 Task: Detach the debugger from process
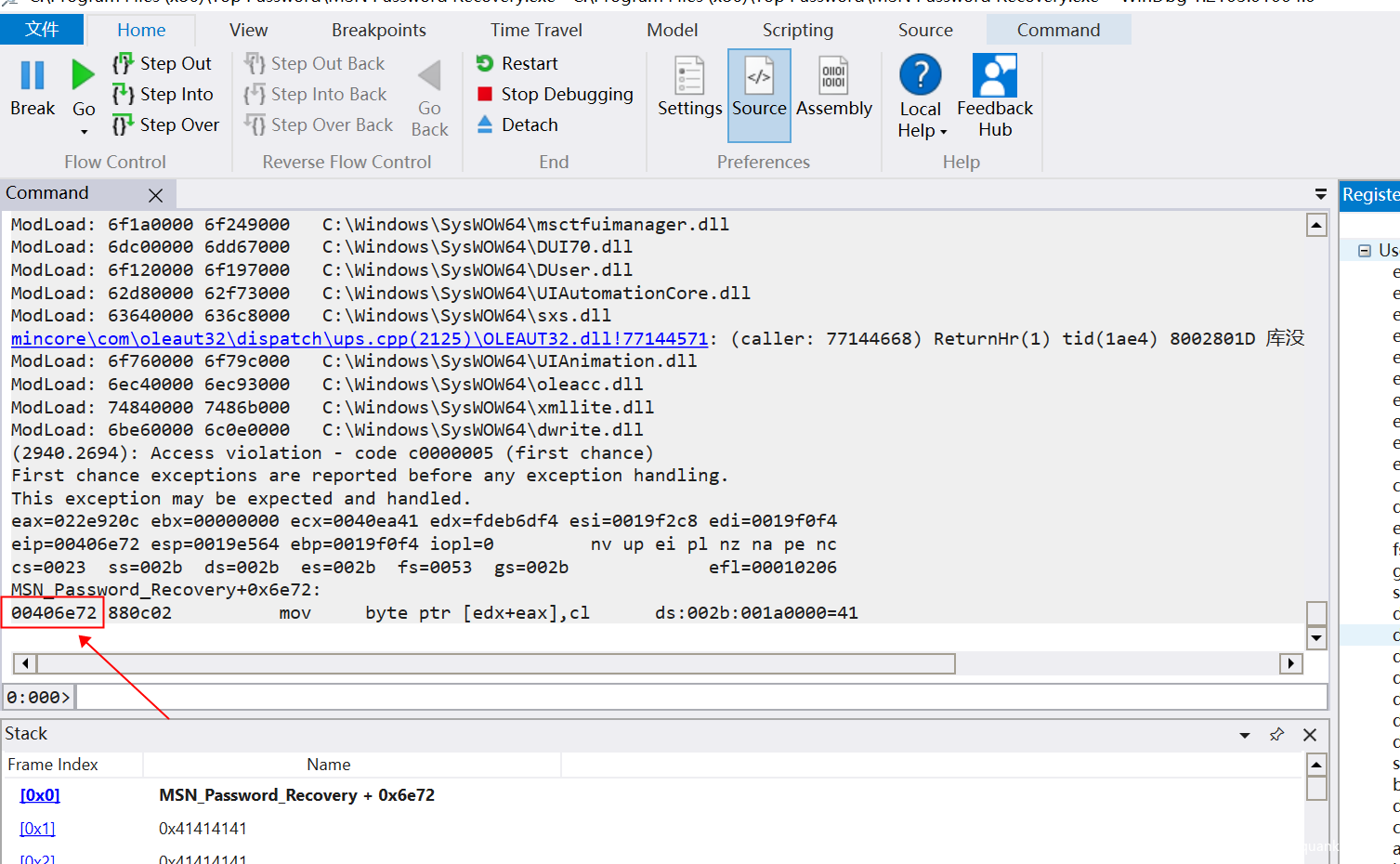point(517,124)
